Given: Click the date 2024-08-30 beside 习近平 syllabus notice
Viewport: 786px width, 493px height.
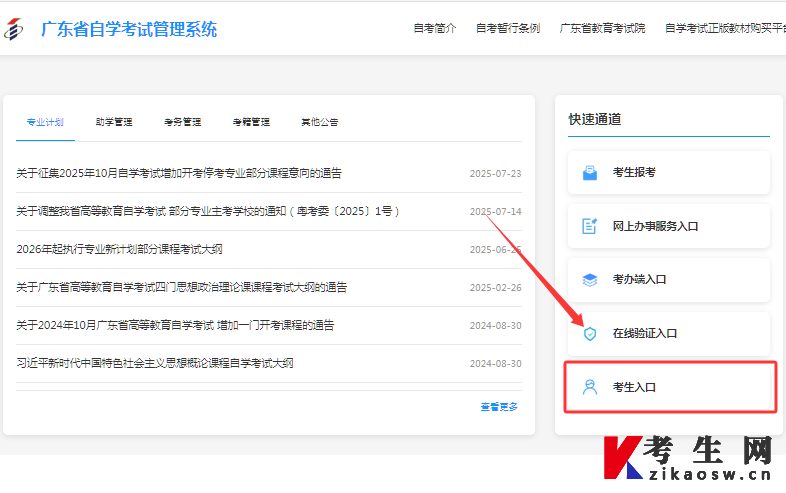Looking at the screenshot, I should 495,364.
